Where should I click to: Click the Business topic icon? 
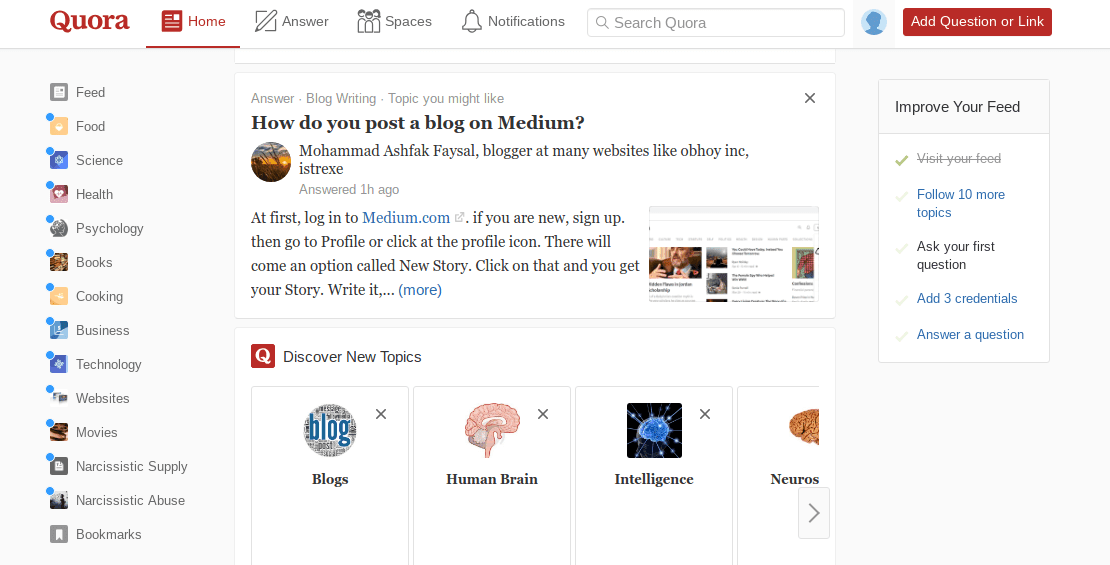click(59, 330)
